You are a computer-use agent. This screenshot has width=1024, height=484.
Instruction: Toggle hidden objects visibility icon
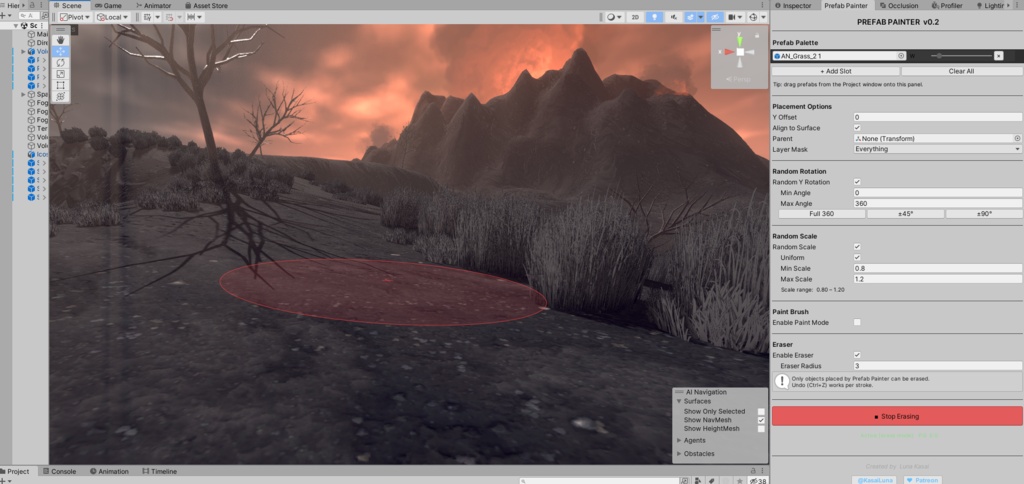click(x=715, y=17)
